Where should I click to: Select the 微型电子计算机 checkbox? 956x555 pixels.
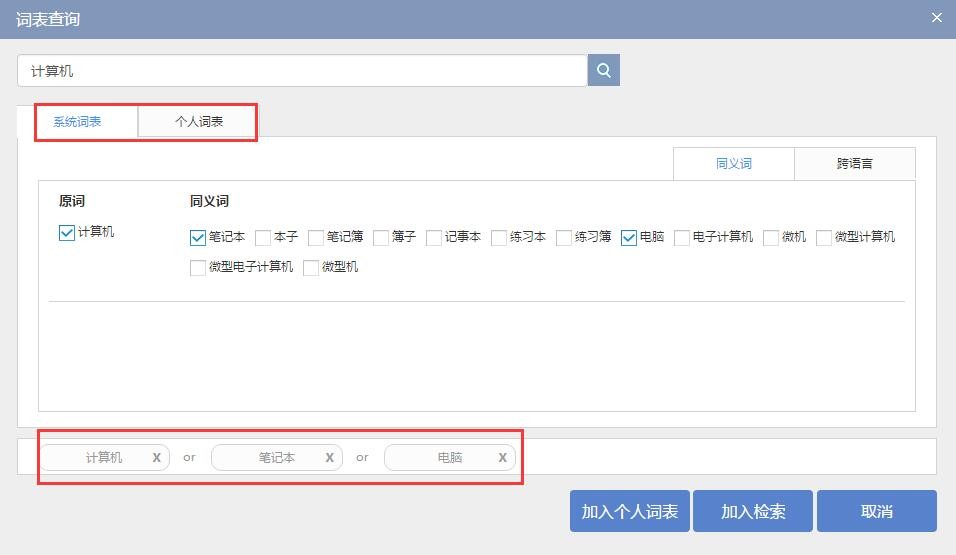click(198, 268)
